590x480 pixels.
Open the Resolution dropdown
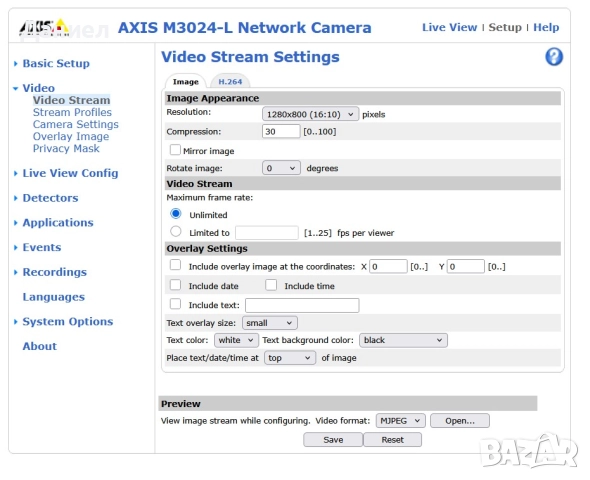310,114
